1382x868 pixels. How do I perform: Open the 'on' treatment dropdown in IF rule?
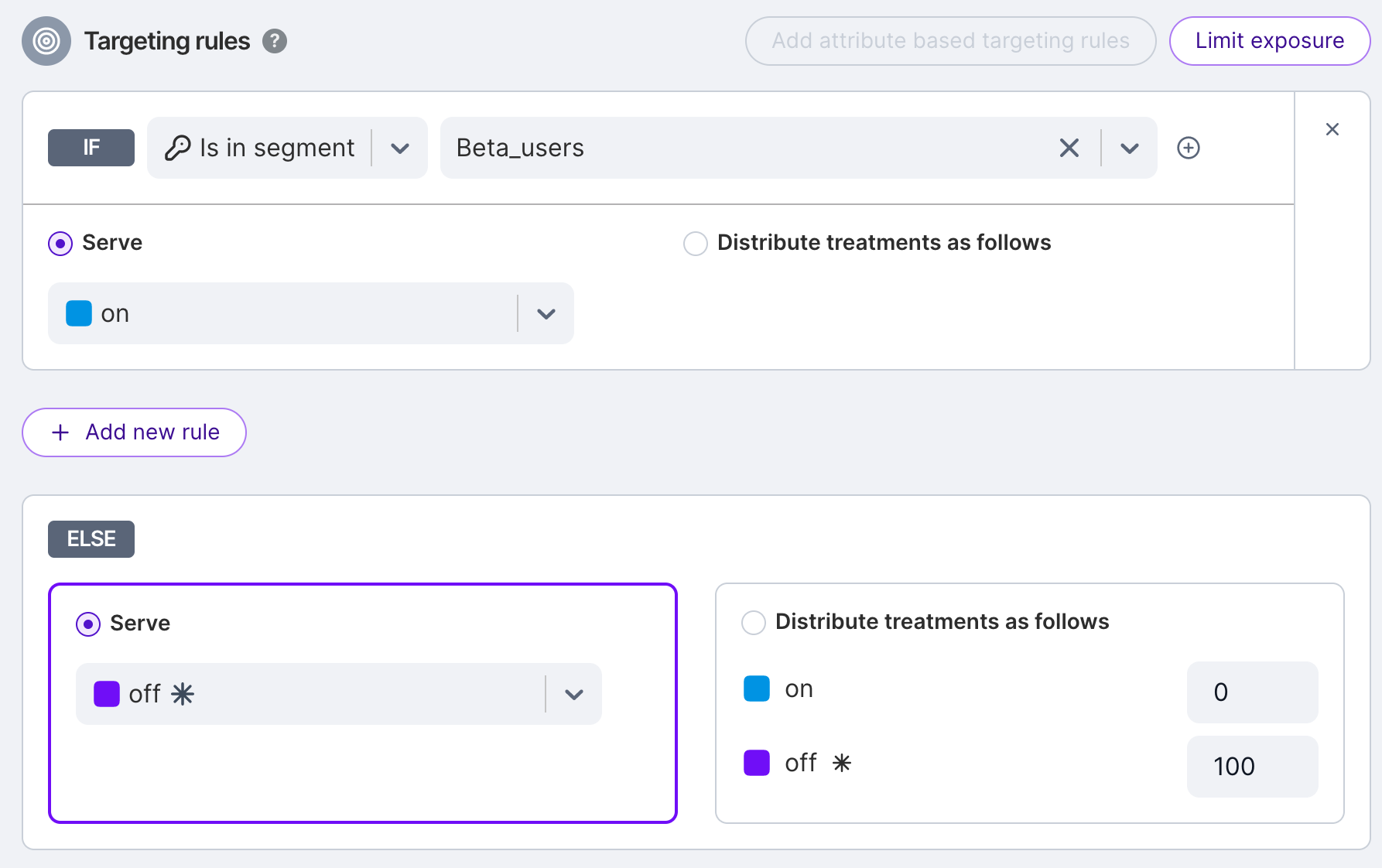click(546, 313)
